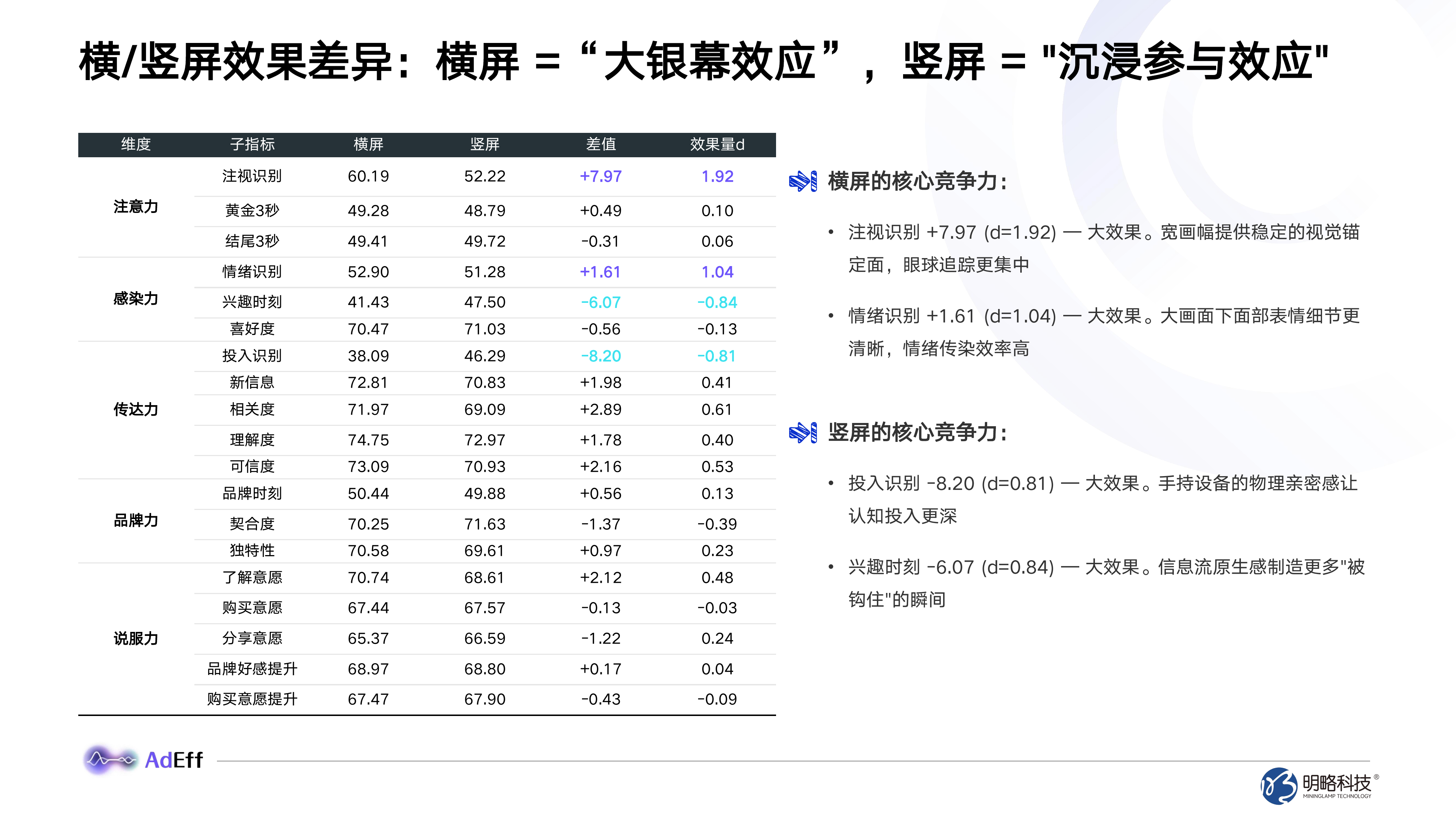
Task: Click the 黄金3秒 row label
Action: click(252, 211)
